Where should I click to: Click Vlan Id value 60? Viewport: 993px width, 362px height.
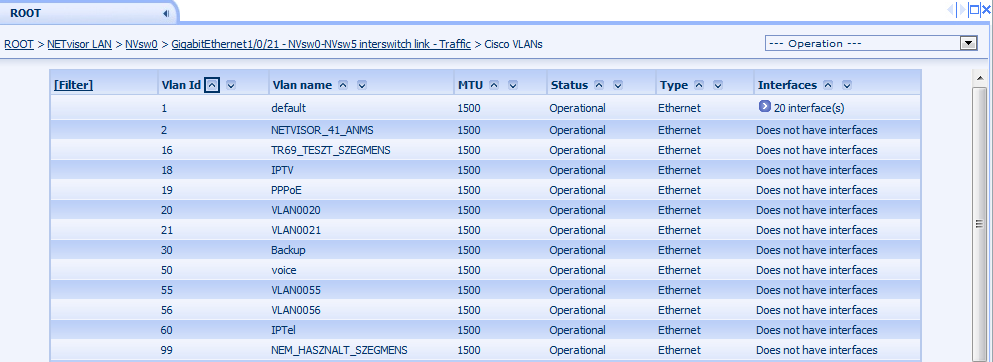167,330
